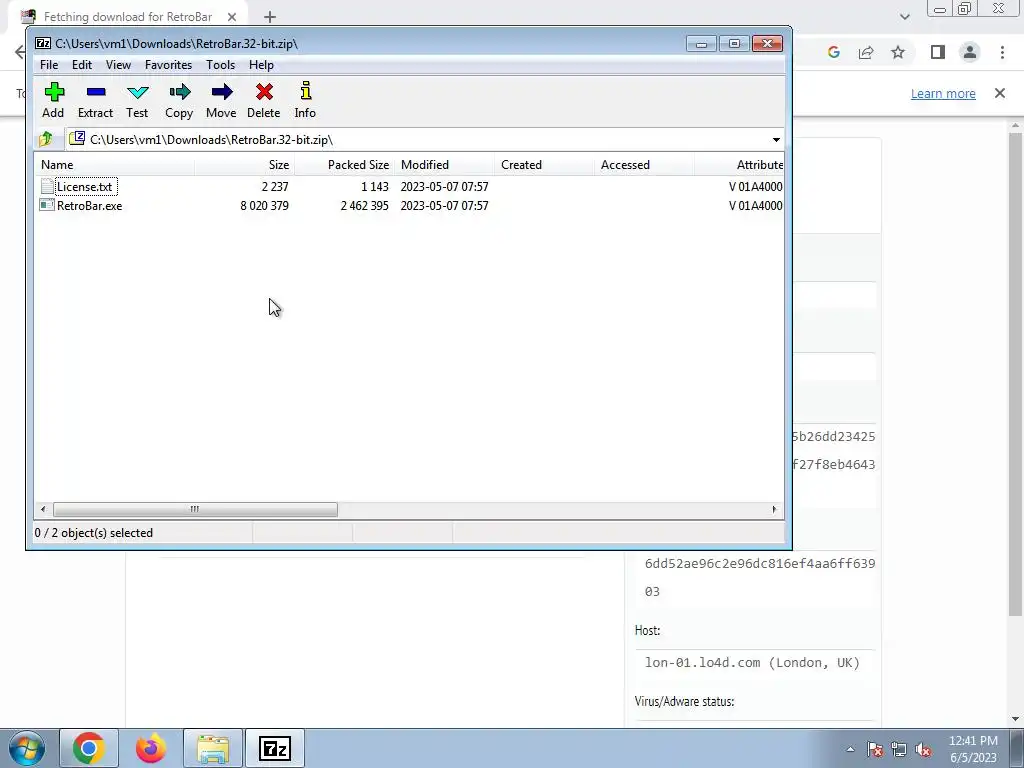Open Chrome profile avatar
The height and width of the screenshot is (768, 1024).
(x=970, y=52)
